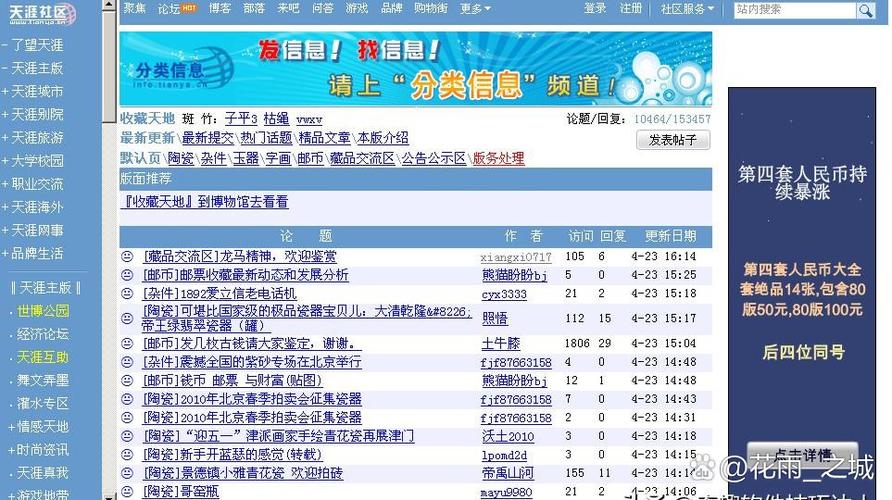
Task: Click the Tianya community logo
Action: point(42,14)
